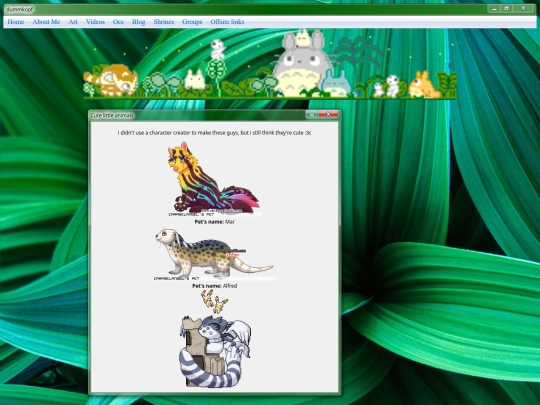Click the striped cat pet image named Mar
Viewport: 540px width, 405px height.
click(x=214, y=179)
